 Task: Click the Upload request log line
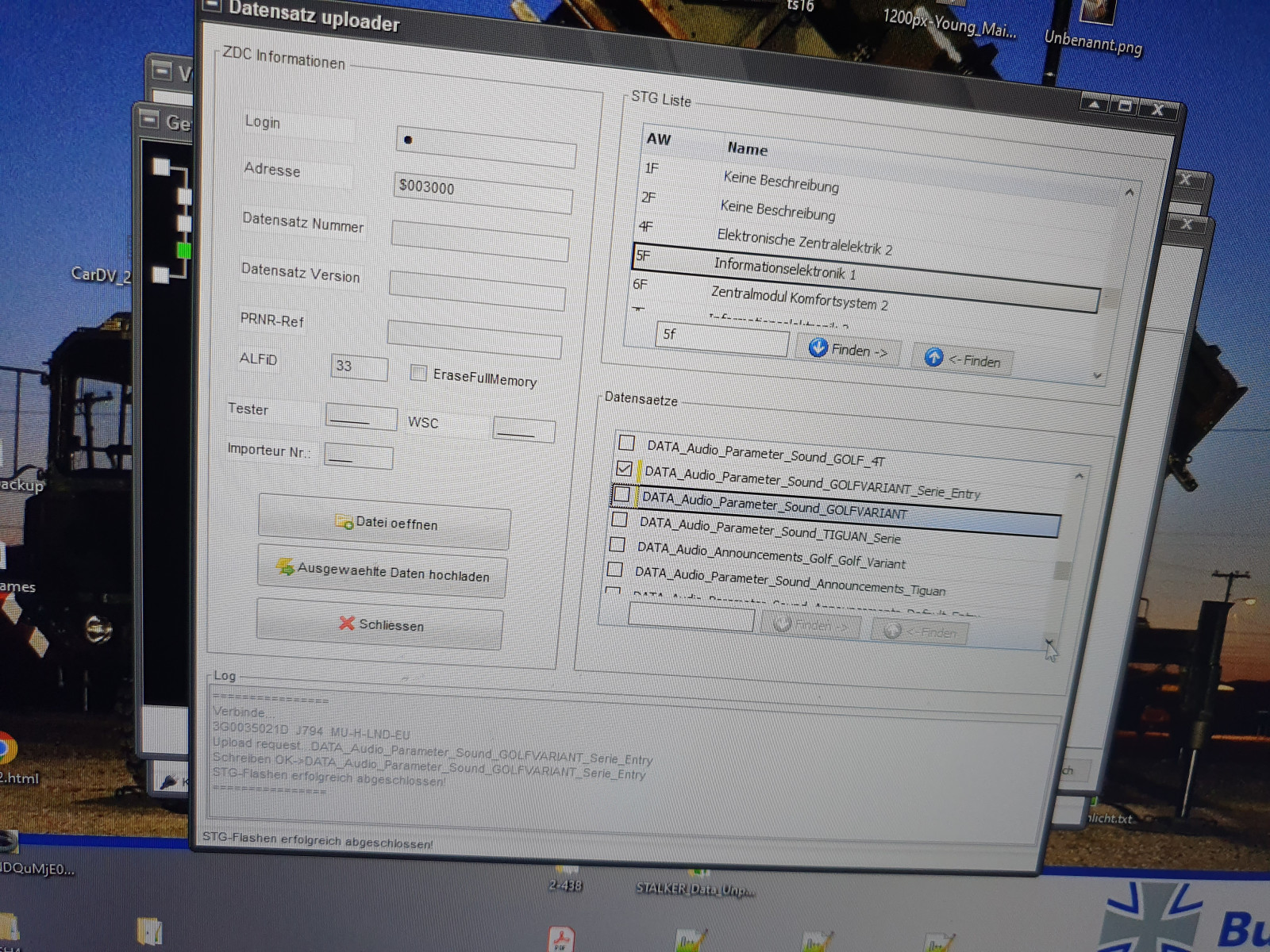pyautogui.click(x=432, y=752)
